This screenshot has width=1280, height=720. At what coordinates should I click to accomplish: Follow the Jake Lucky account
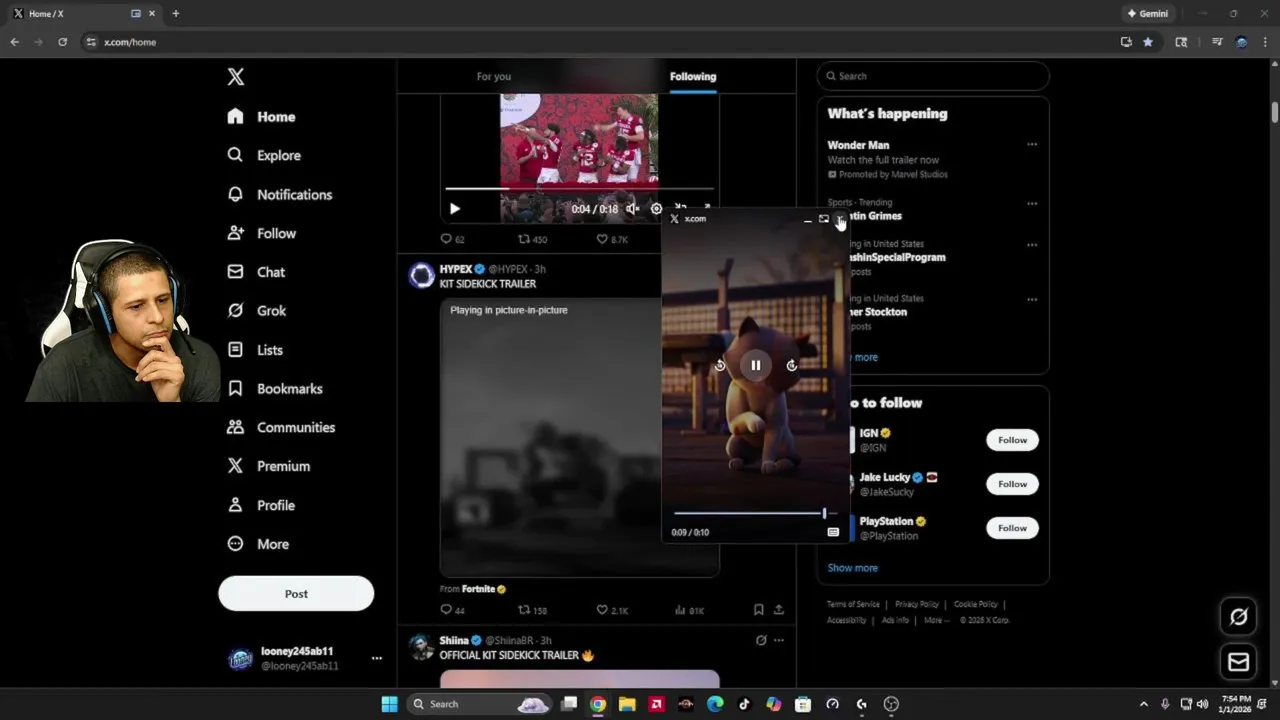tap(1012, 484)
